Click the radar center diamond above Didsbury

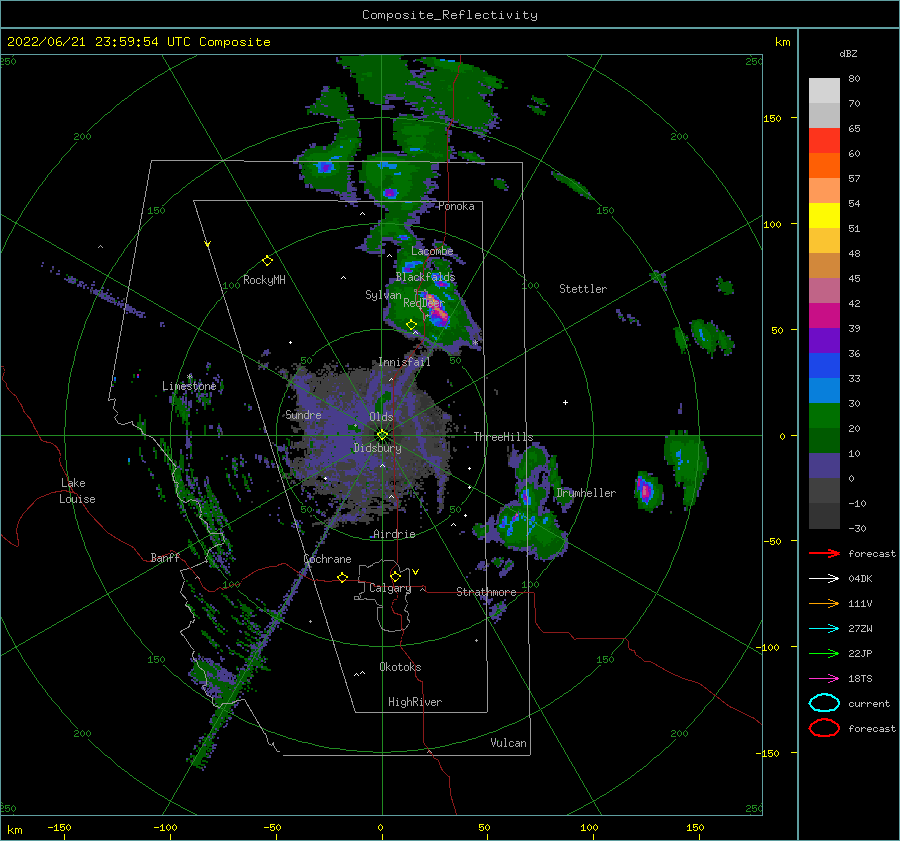[x=382, y=435]
